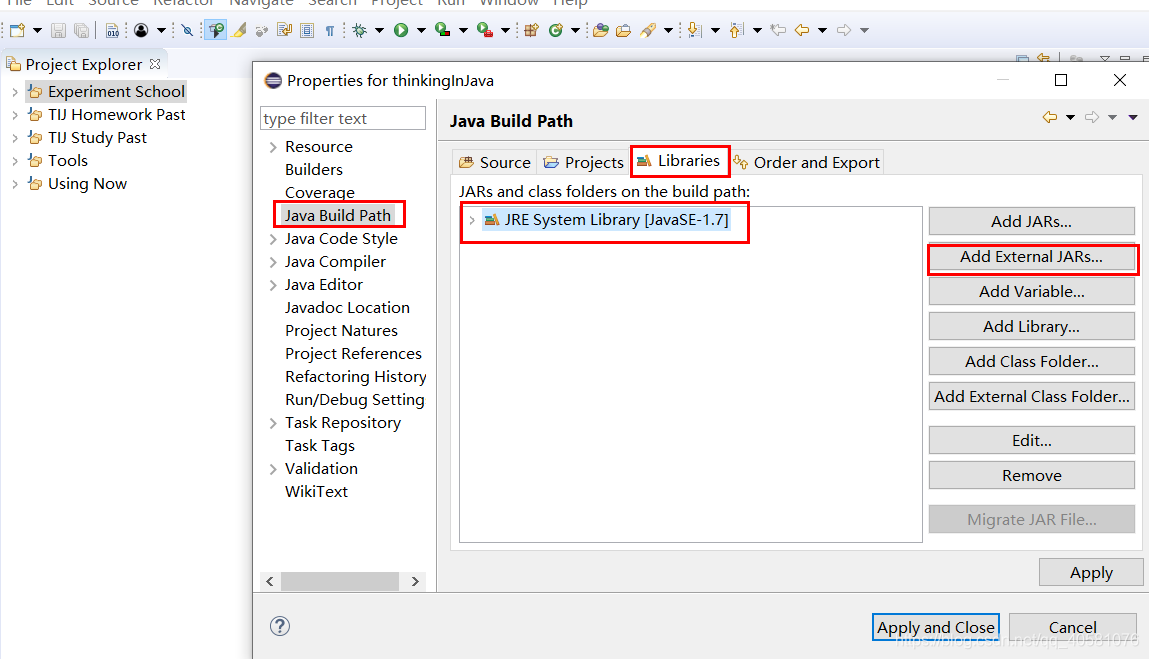Image resolution: width=1149 pixels, height=659 pixels.
Task: Click the Open Type toolbar icon
Action: [x=601, y=30]
